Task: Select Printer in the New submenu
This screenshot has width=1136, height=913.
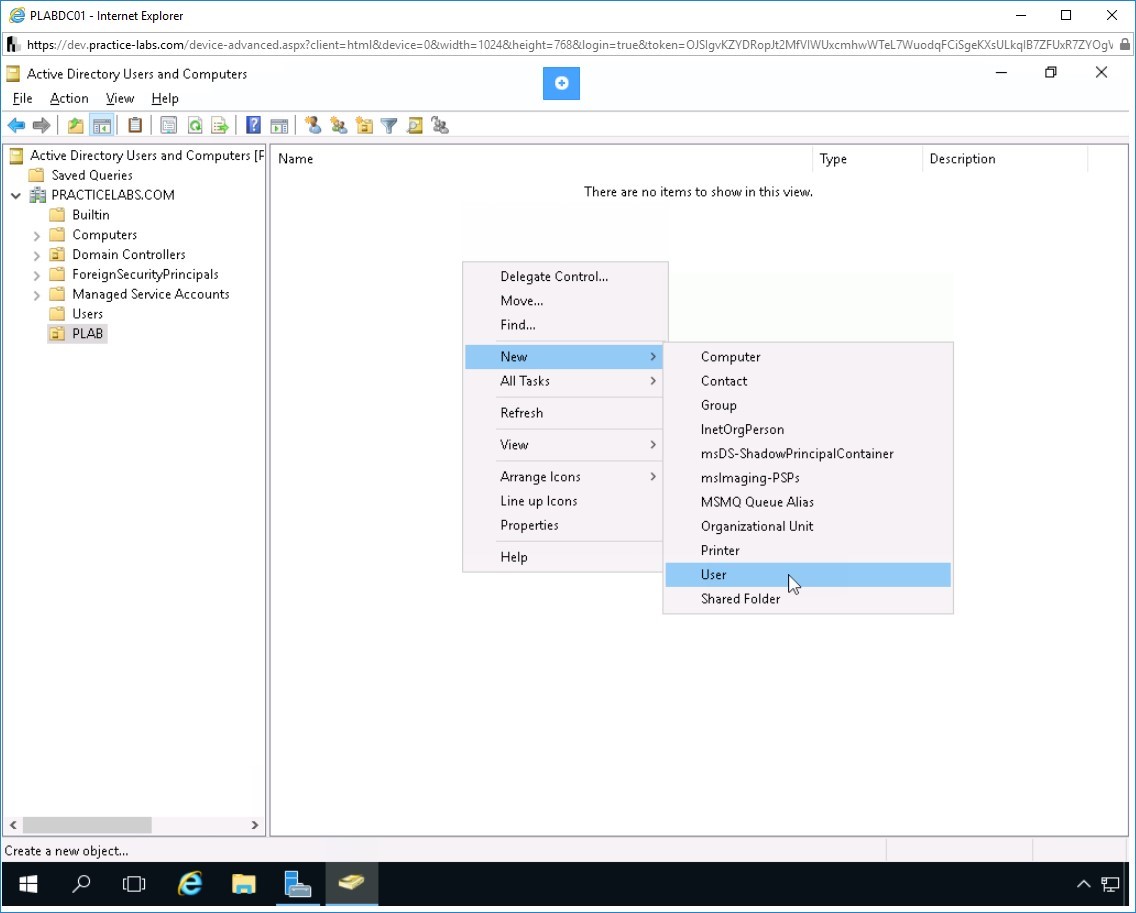Action: pos(808,551)
